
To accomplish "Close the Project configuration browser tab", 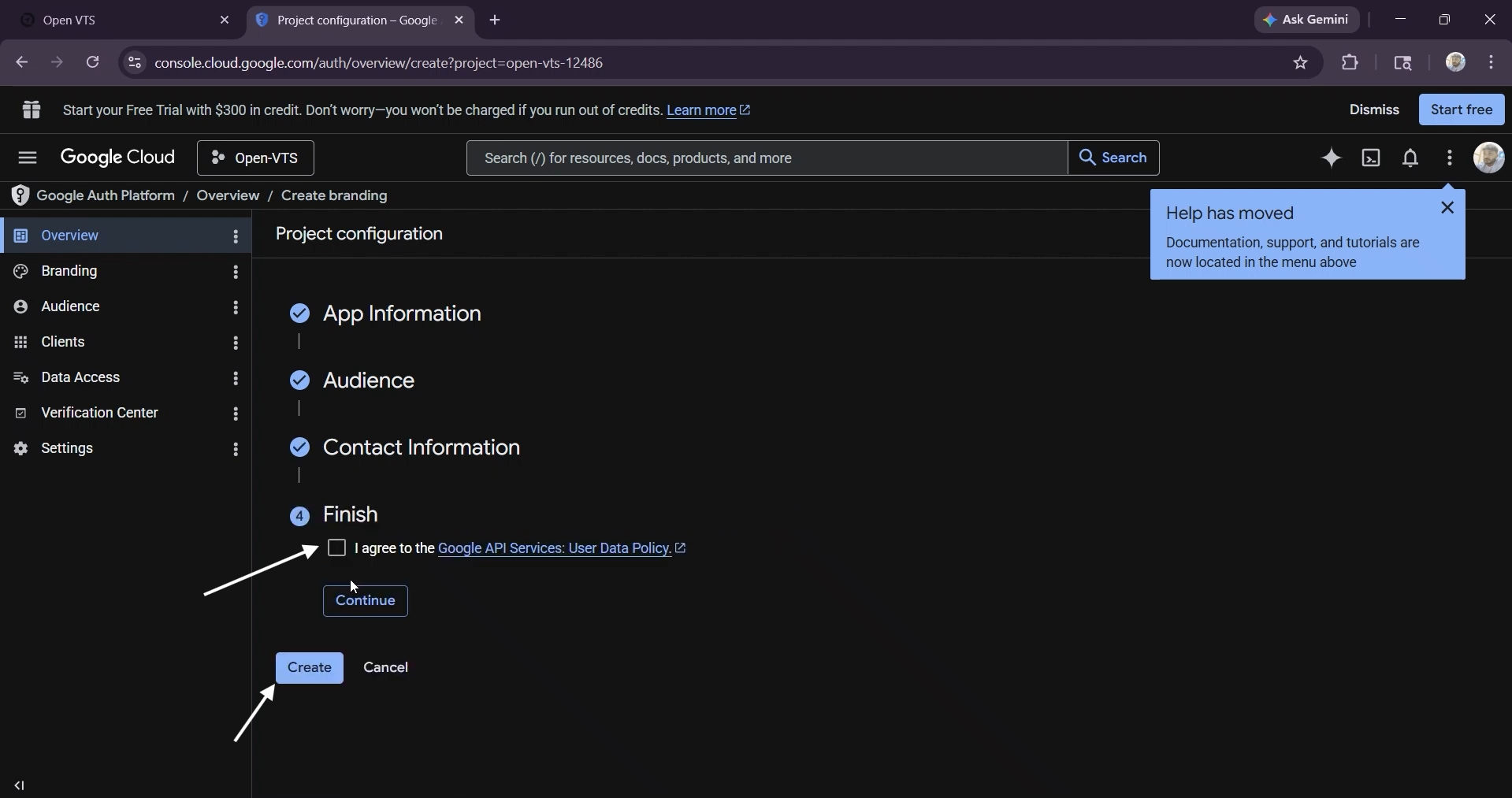I will (x=459, y=20).
